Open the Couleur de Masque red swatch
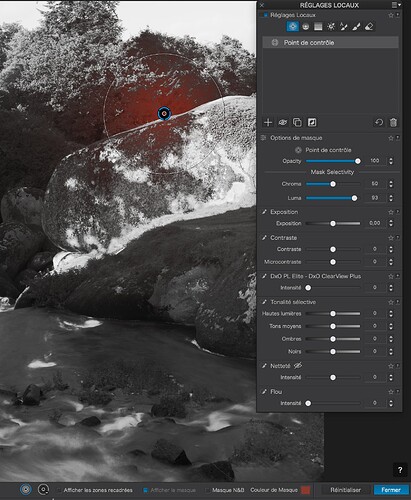This screenshot has width=411, height=500. click(x=305, y=490)
